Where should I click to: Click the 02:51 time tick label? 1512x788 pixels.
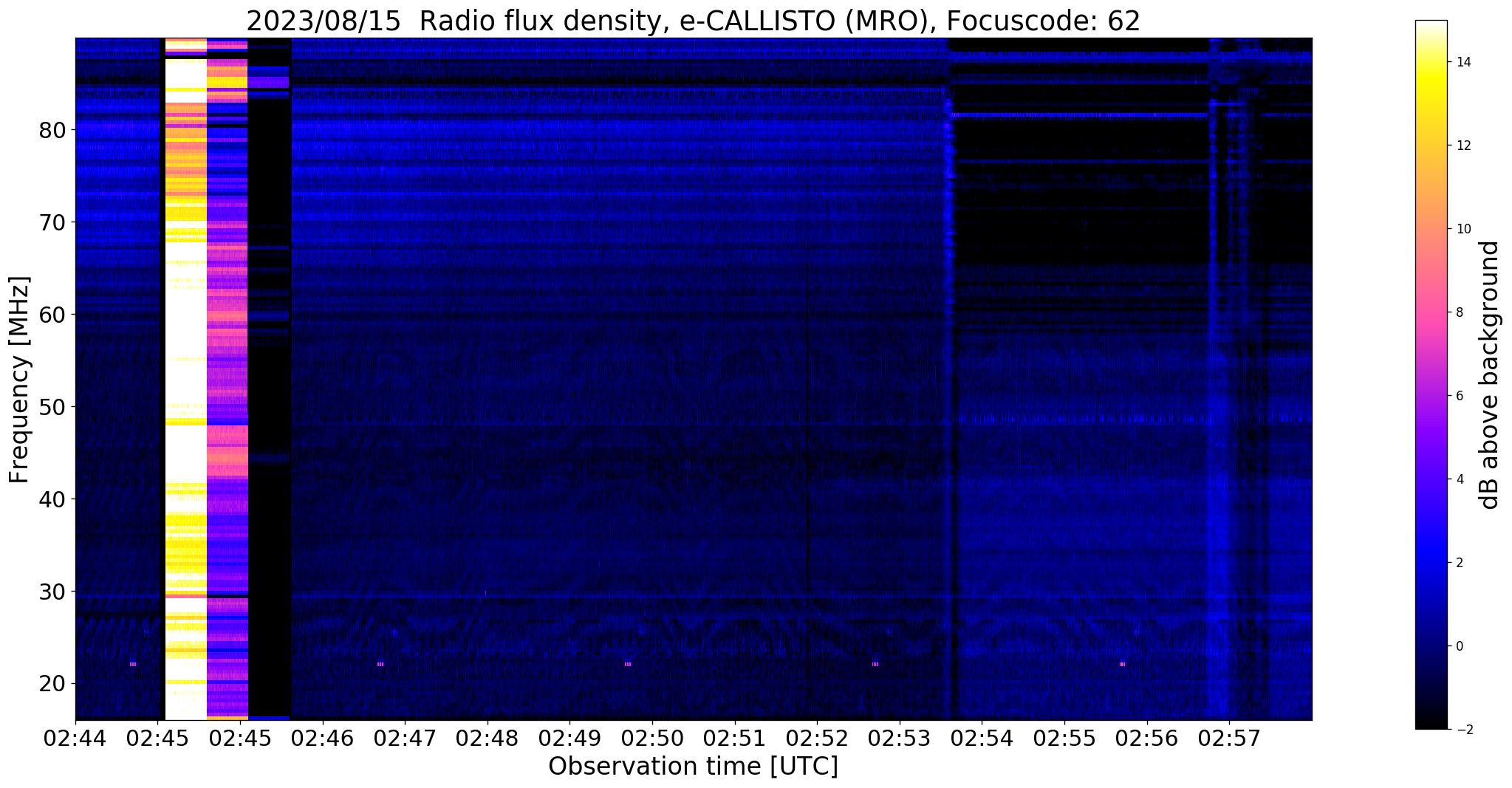(x=734, y=738)
